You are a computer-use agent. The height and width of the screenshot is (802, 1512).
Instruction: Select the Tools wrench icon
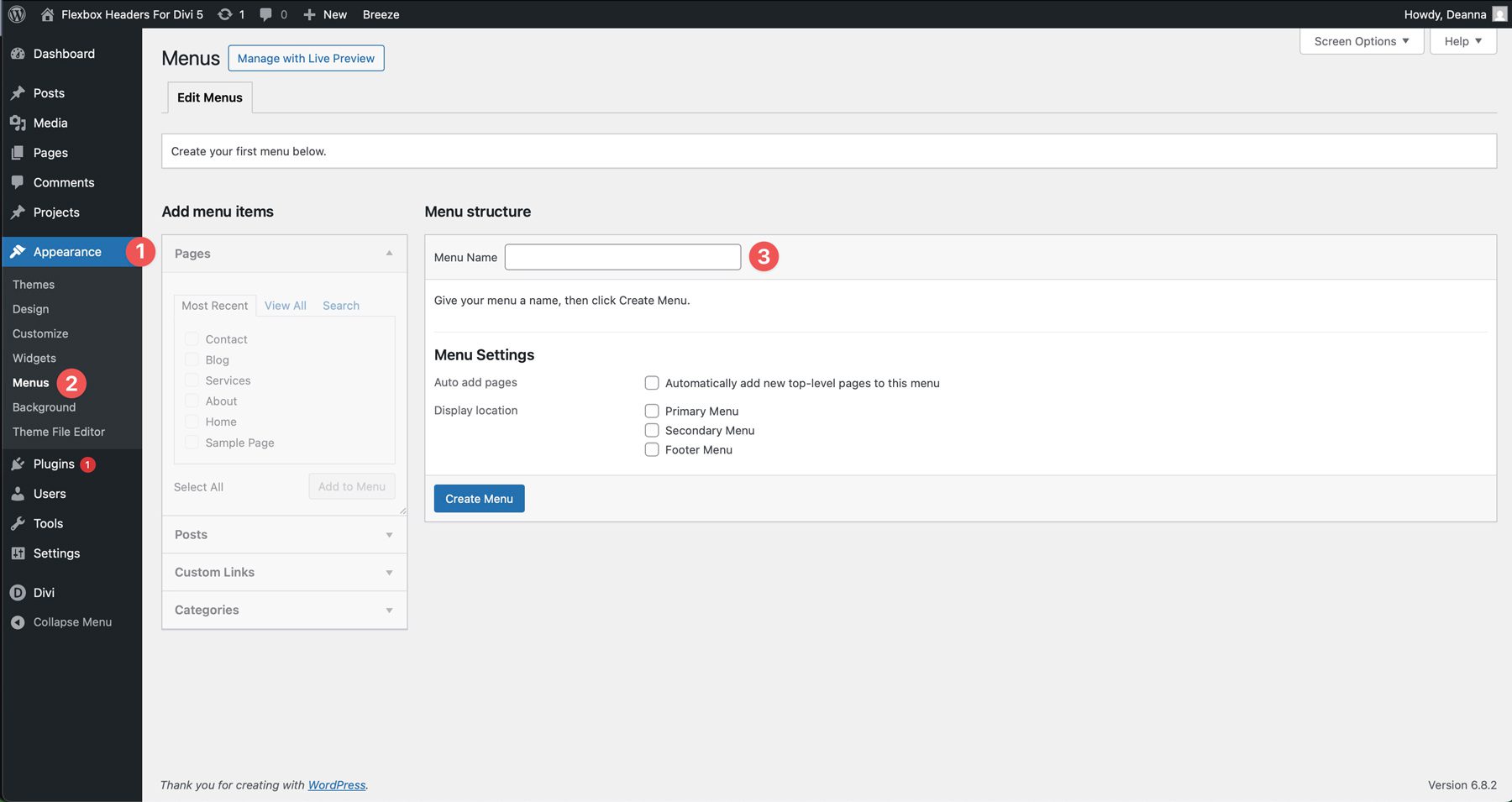18,523
